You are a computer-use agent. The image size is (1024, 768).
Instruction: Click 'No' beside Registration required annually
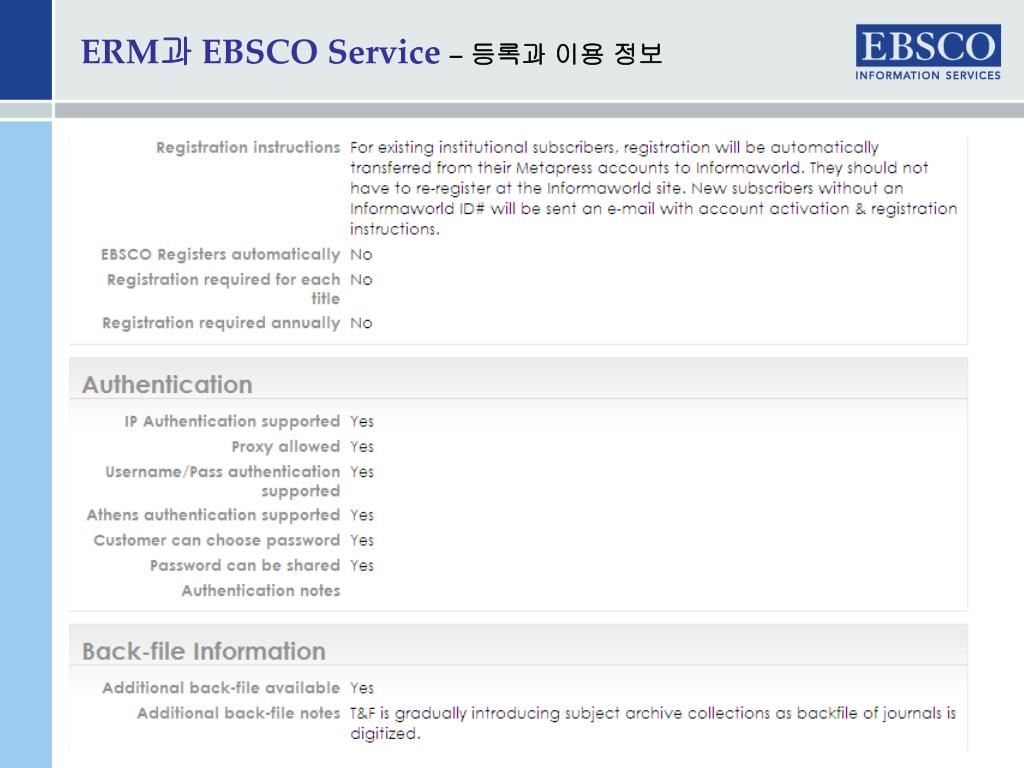pyautogui.click(x=361, y=323)
